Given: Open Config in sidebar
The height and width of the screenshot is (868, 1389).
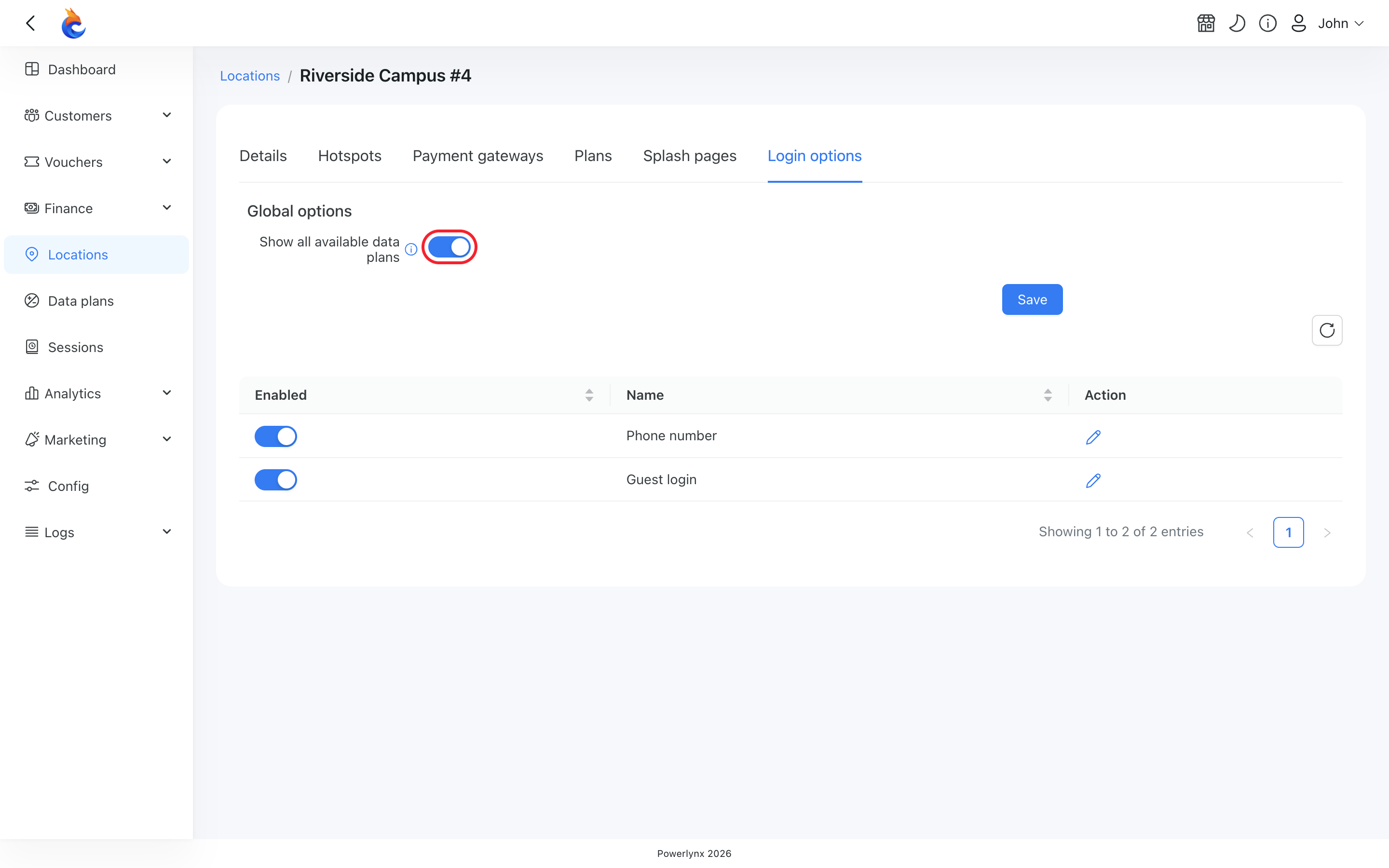Looking at the screenshot, I should [x=96, y=486].
